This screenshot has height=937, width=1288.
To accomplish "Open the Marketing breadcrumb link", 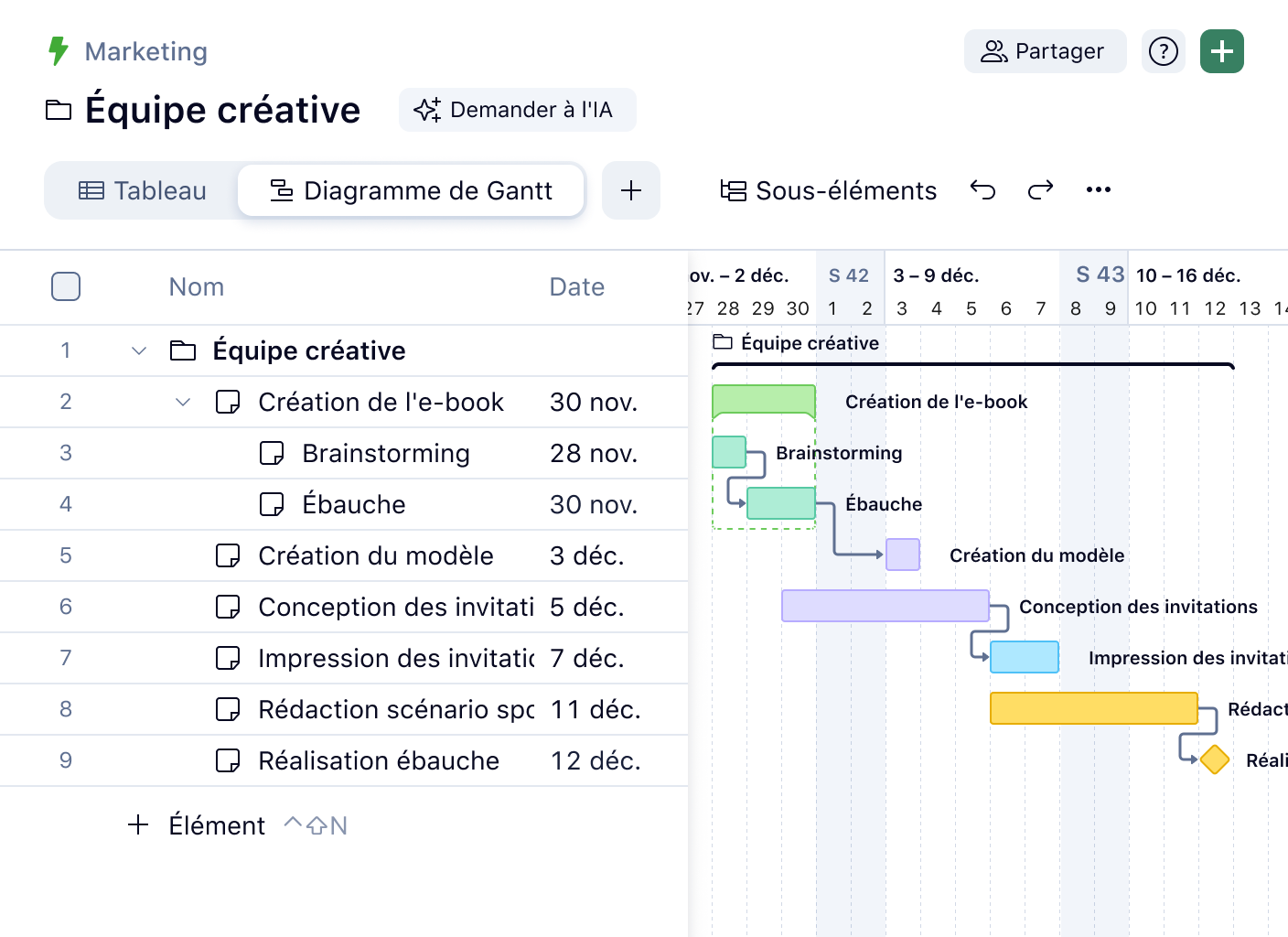I will (146, 51).
